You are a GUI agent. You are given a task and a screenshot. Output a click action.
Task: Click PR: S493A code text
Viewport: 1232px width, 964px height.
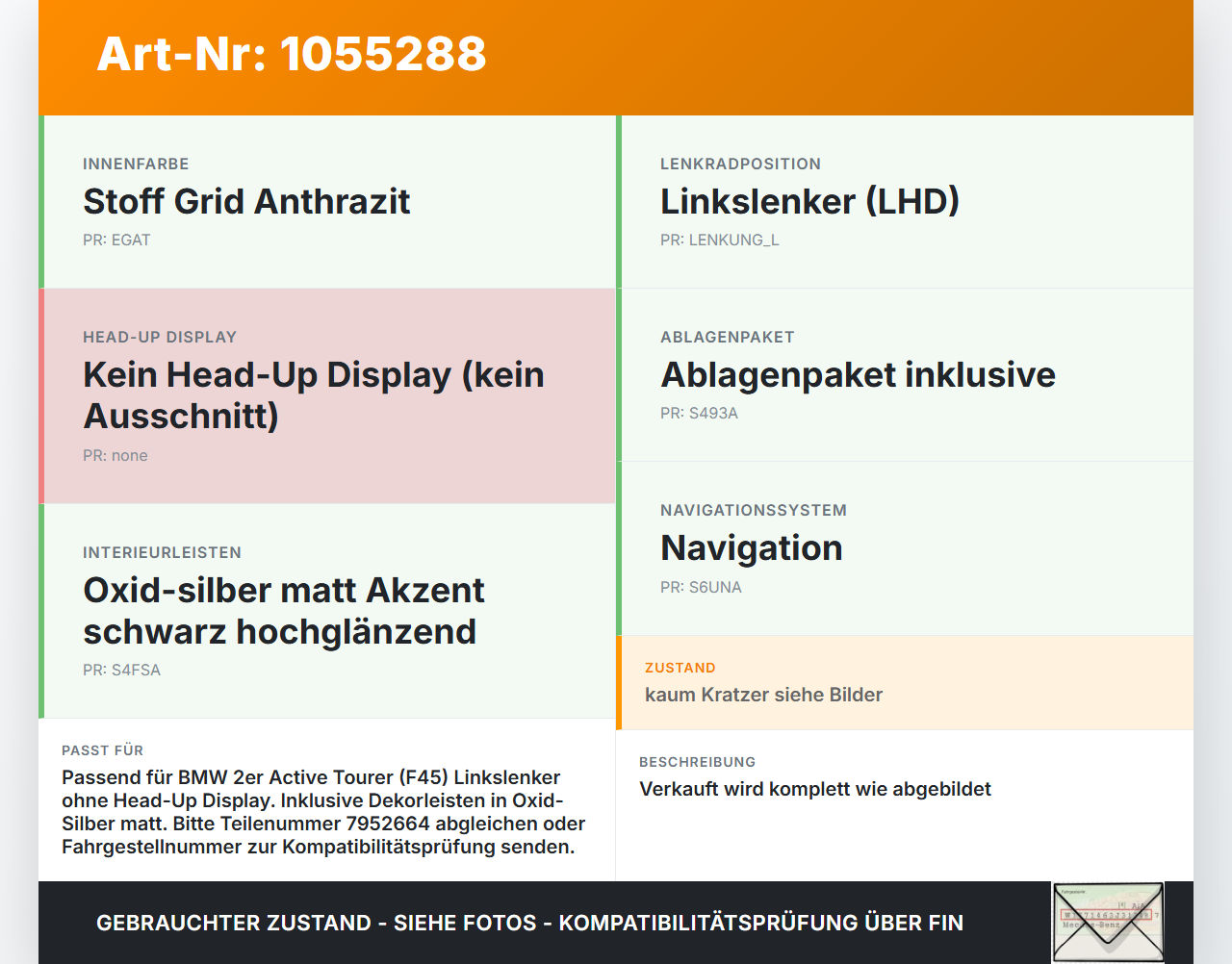tap(699, 414)
